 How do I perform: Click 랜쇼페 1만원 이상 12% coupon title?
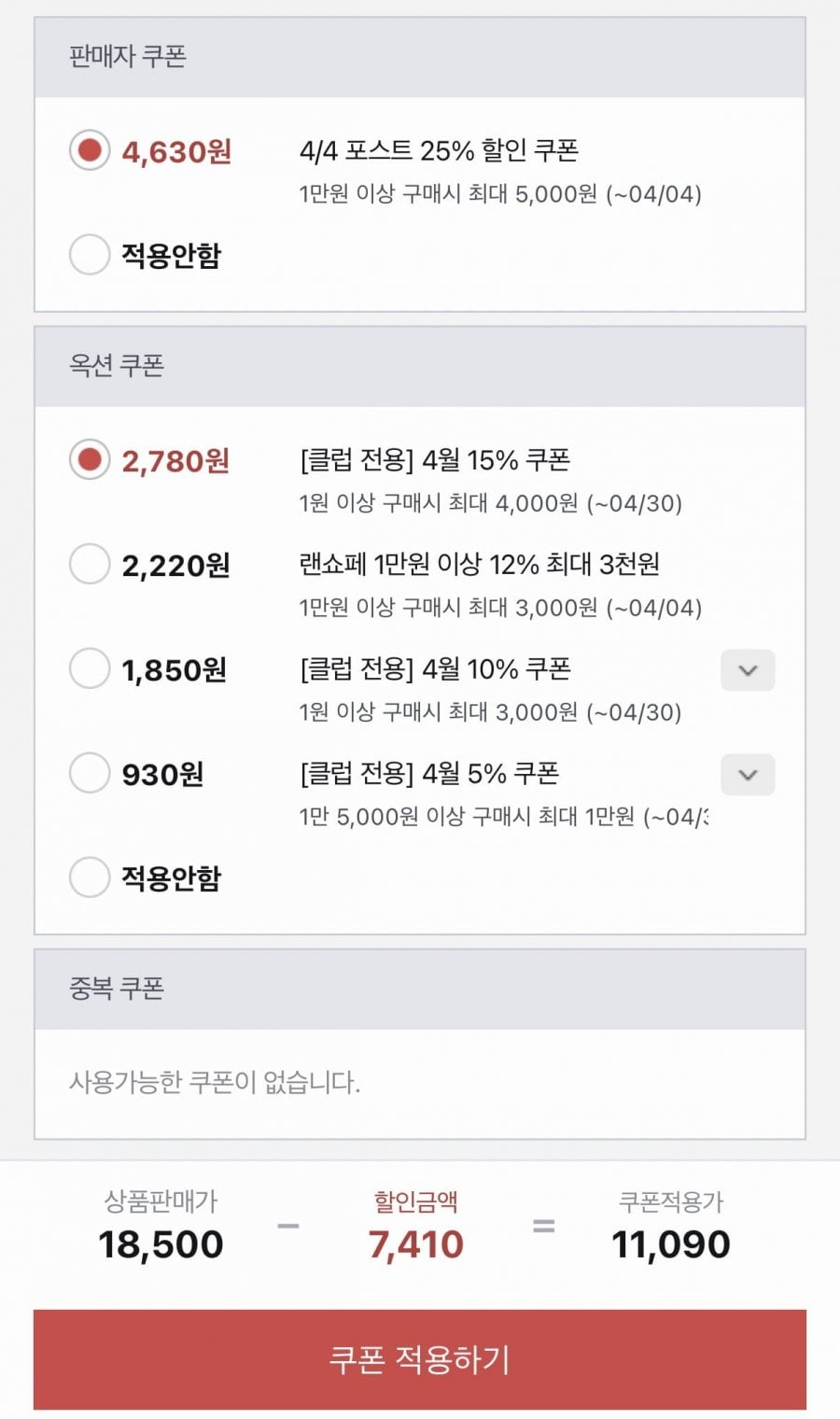(x=479, y=564)
